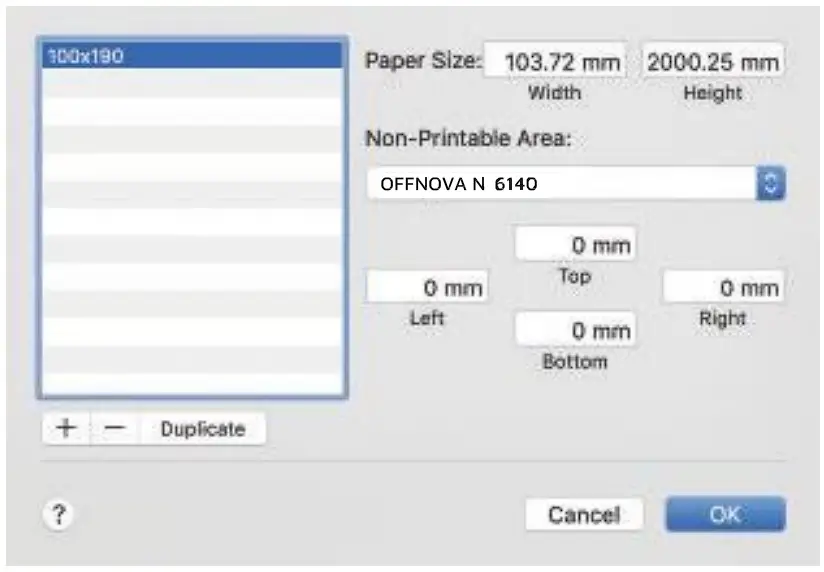Click the Cancel button
Viewport: 824px width, 572px height.
point(584,515)
